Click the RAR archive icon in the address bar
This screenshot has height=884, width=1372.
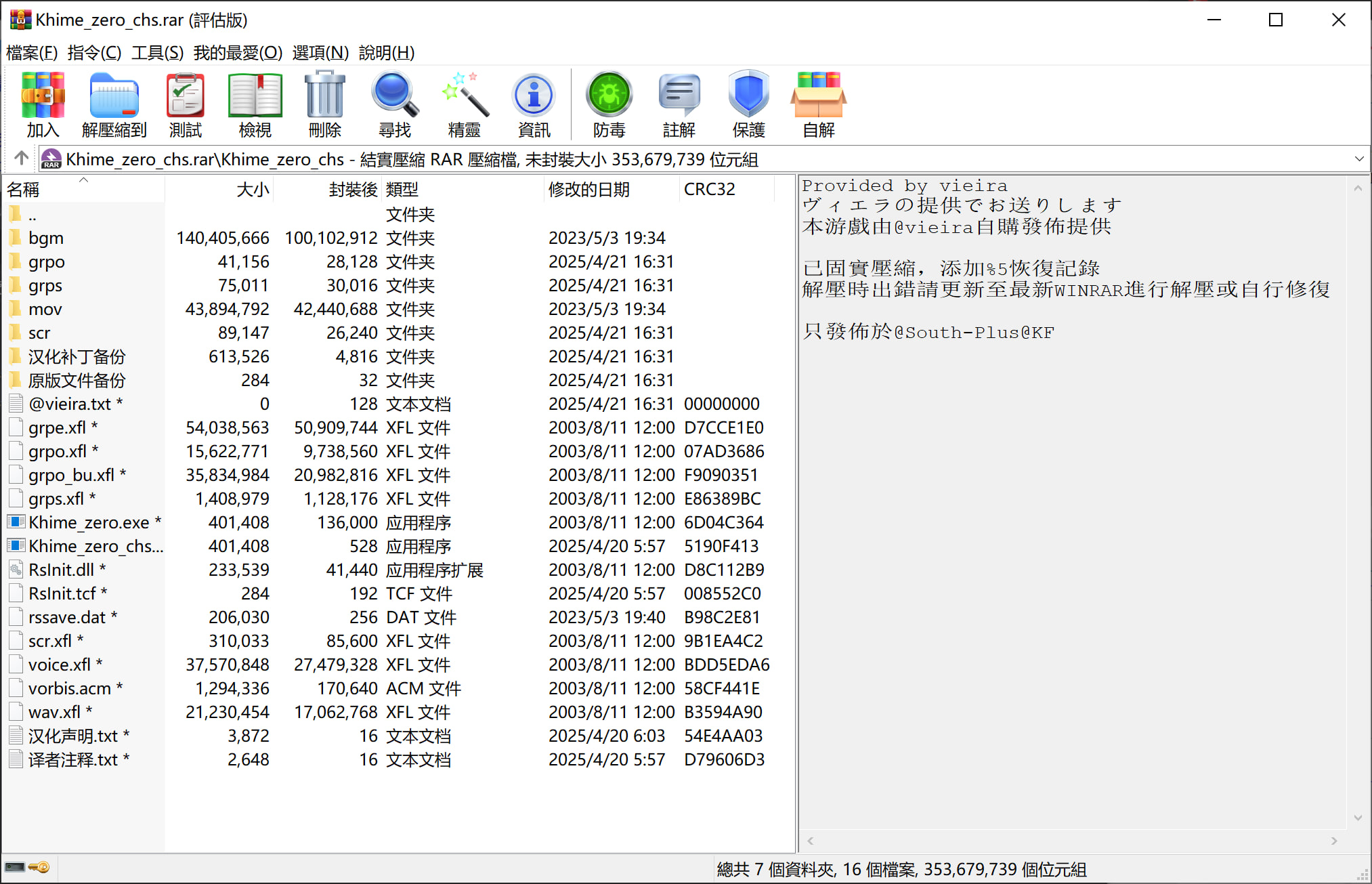click(51, 159)
